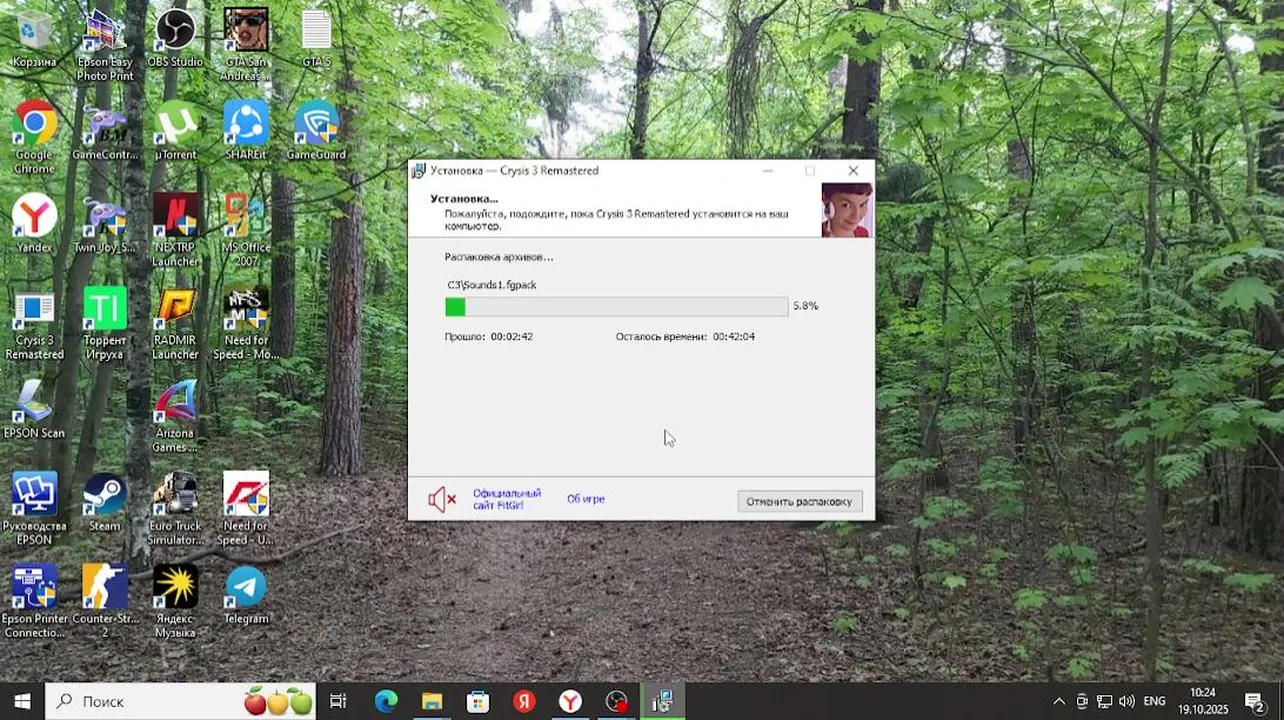Open GTA San Andreas desktop shortcut

click(246, 45)
